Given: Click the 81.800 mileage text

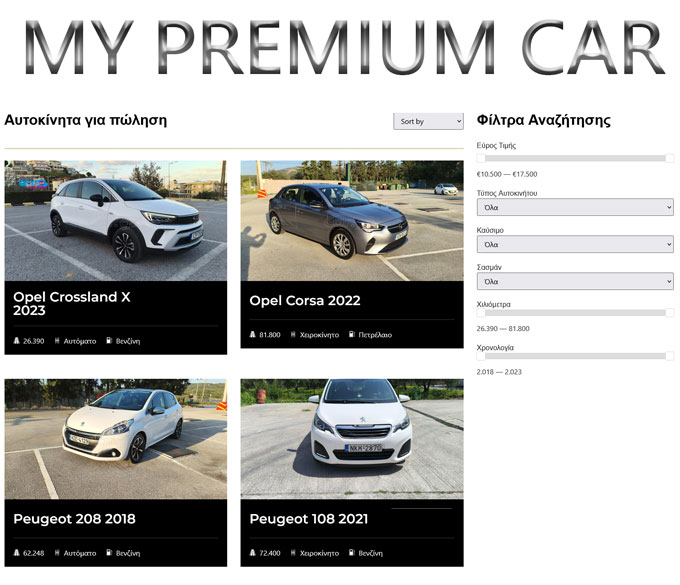Looking at the screenshot, I should 270,335.
